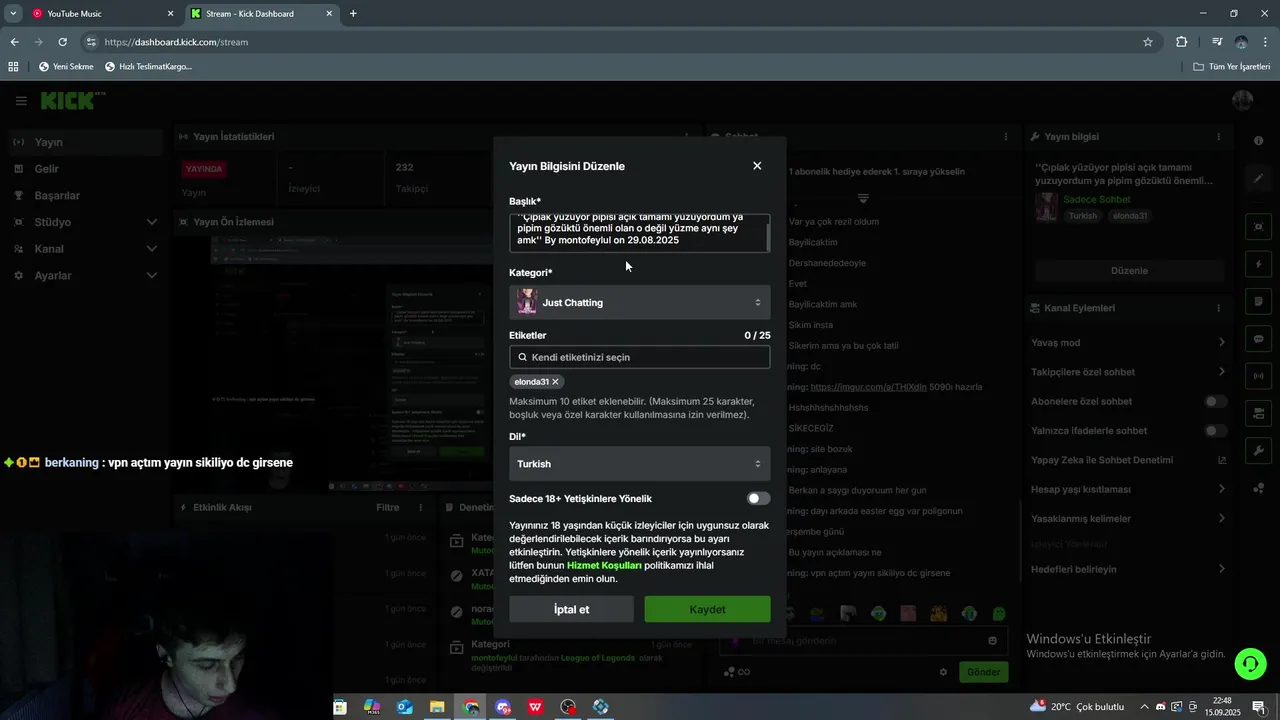Image resolution: width=1280 pixels, height=720 pixels.
Task: Open the chat bubble icon in right rail
Action: point(1259,339)
